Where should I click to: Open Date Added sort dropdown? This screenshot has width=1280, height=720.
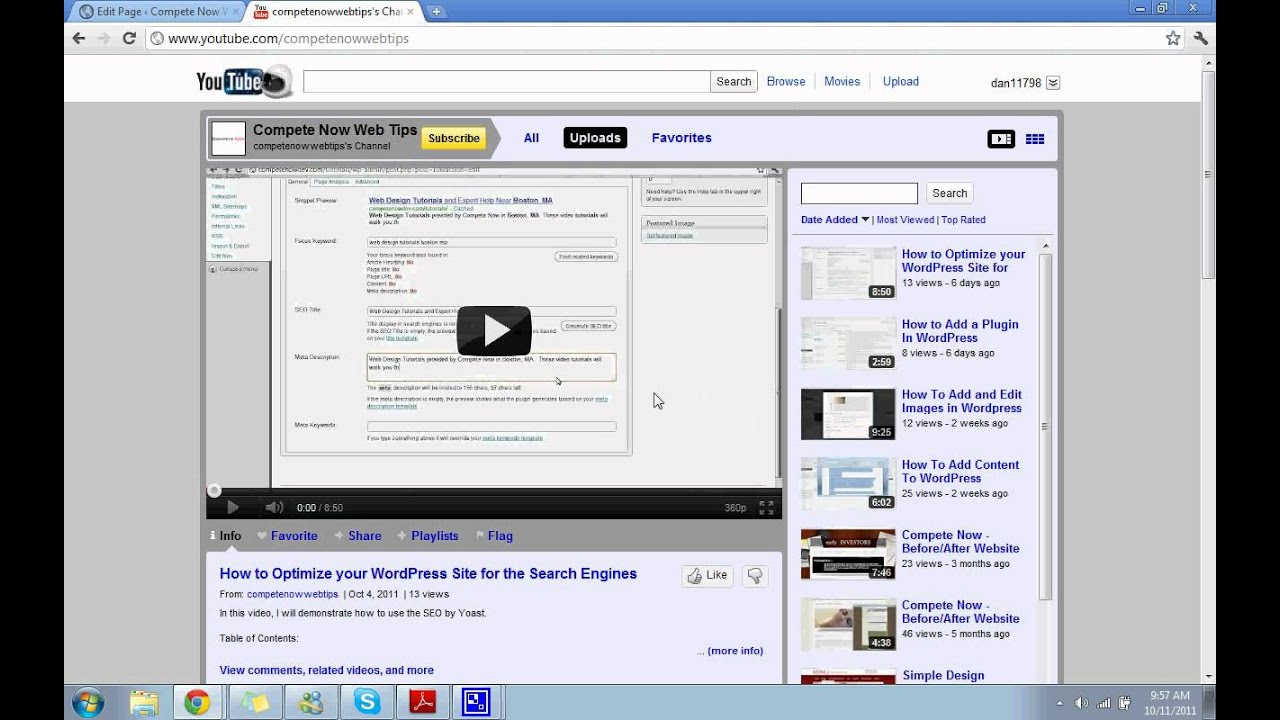click(835, 220)
